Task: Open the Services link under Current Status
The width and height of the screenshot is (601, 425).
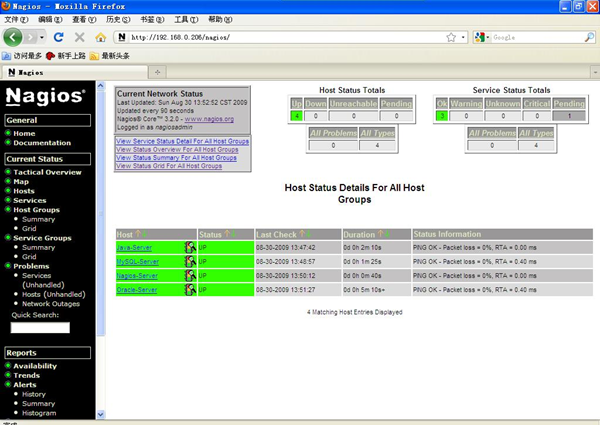Action: [30, 200]
